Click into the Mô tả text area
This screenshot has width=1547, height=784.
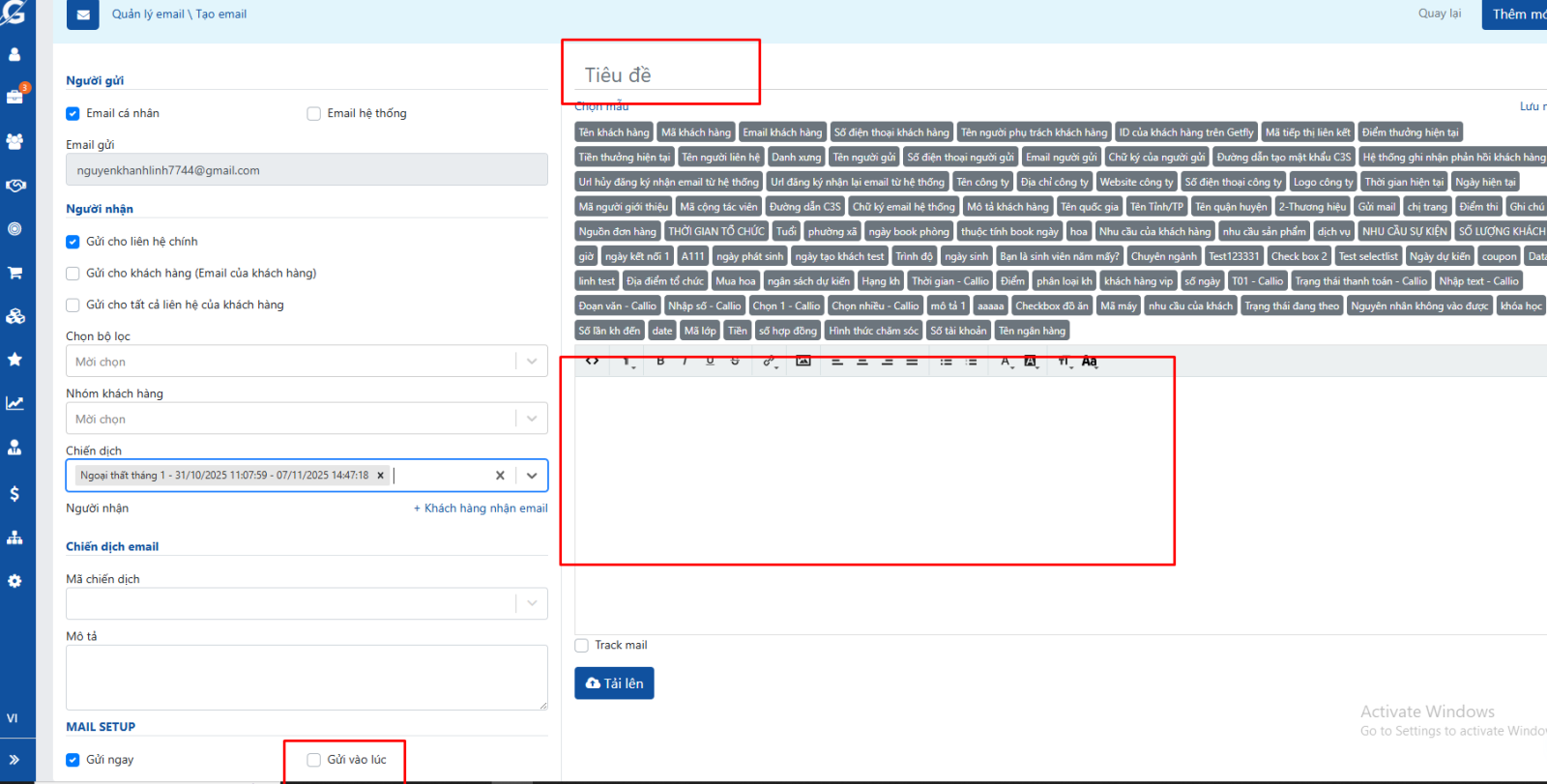click(306, 678)
